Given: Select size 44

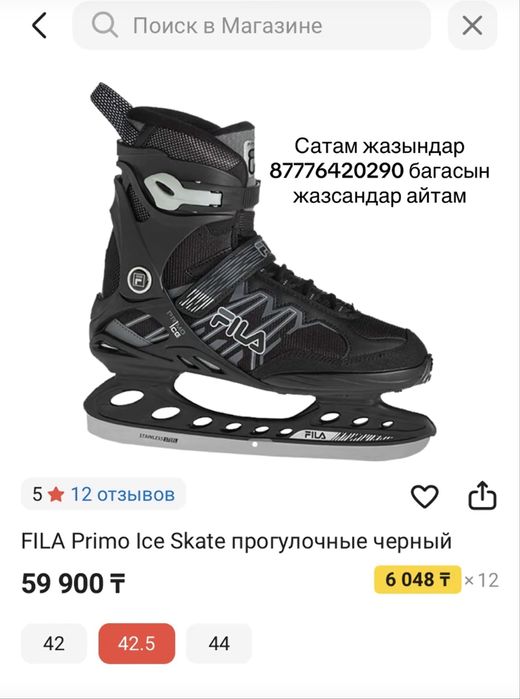Looking at the screenshot, I should point(219,643).
